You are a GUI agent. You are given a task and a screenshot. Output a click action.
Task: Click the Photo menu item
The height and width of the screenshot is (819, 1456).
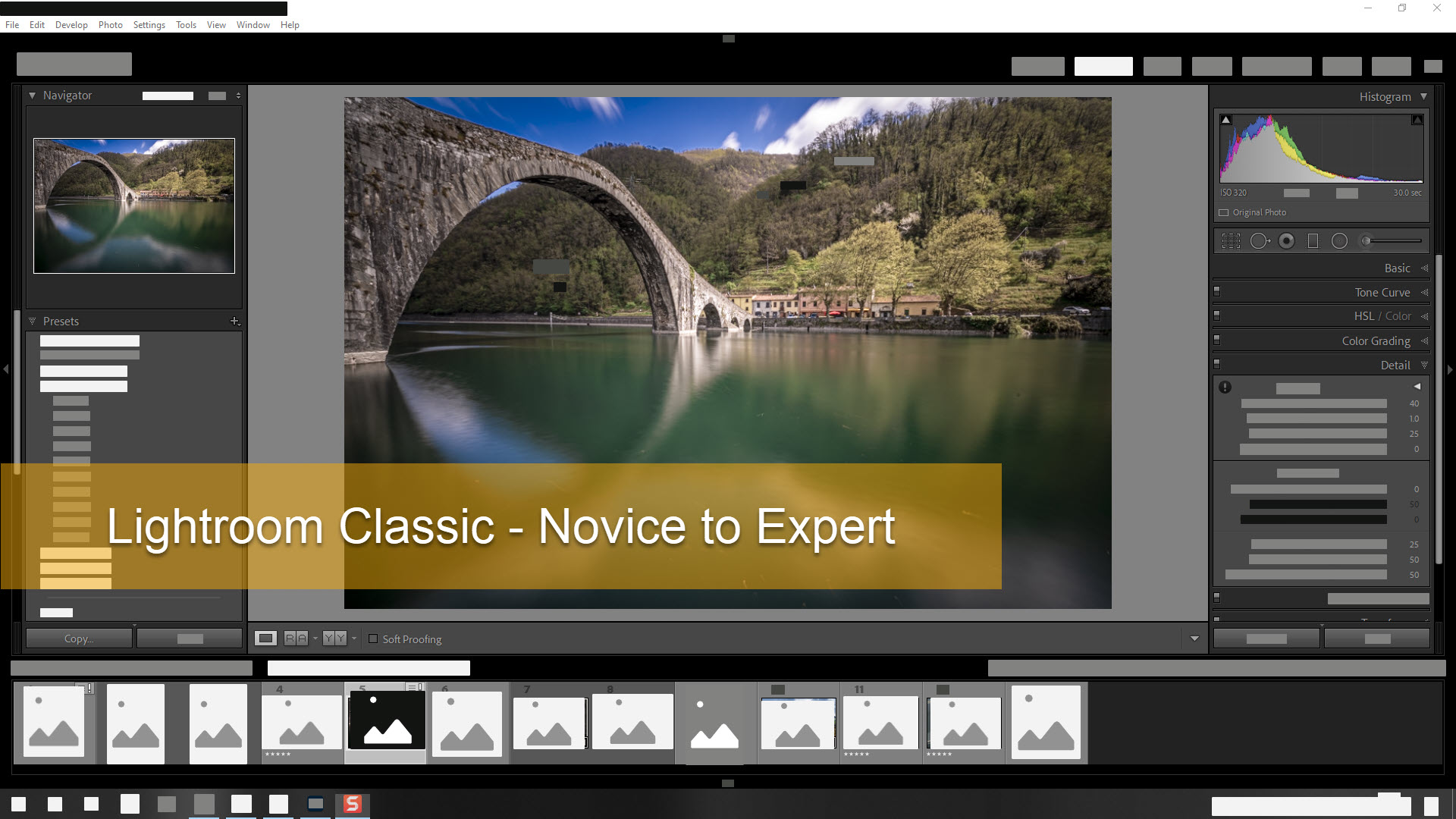click(x=109, y=25)
